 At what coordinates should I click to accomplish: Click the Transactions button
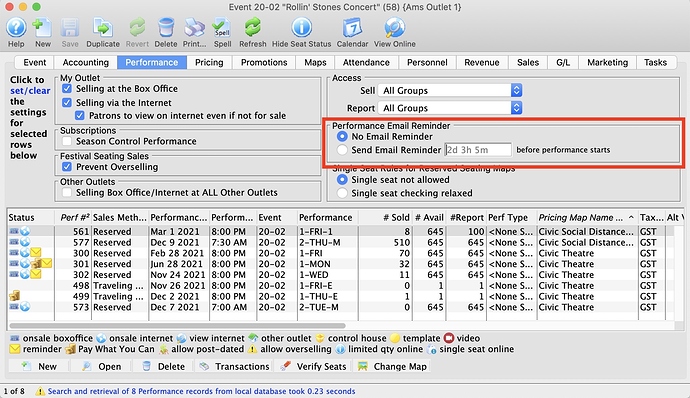pyautogui.click(x=234, y=366)
